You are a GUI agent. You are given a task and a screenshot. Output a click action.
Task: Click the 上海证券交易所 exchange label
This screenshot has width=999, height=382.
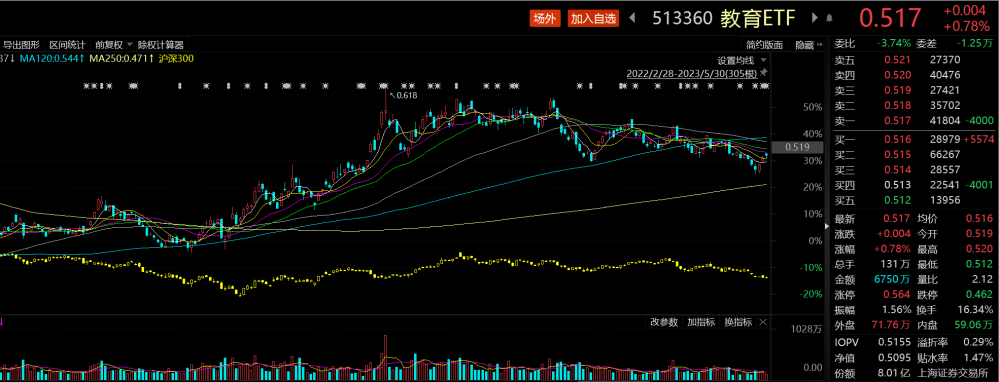coord(954,374)
